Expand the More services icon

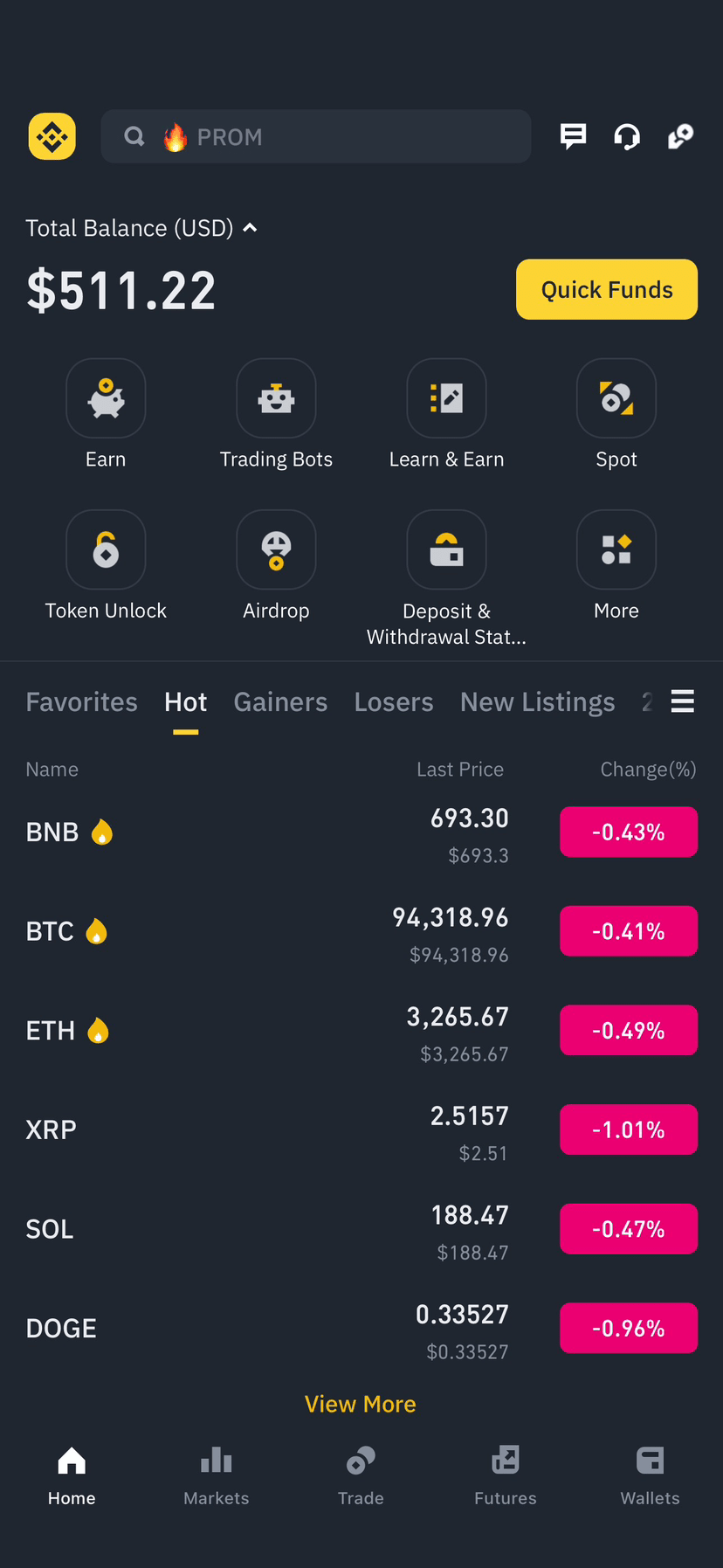(x=616, y=549)
